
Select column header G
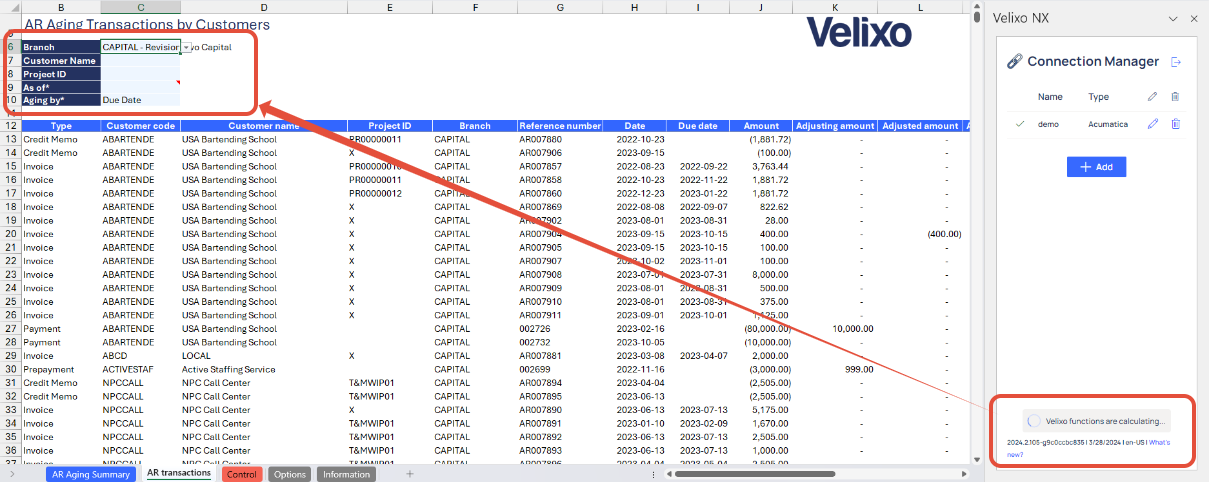click(560, 7)
